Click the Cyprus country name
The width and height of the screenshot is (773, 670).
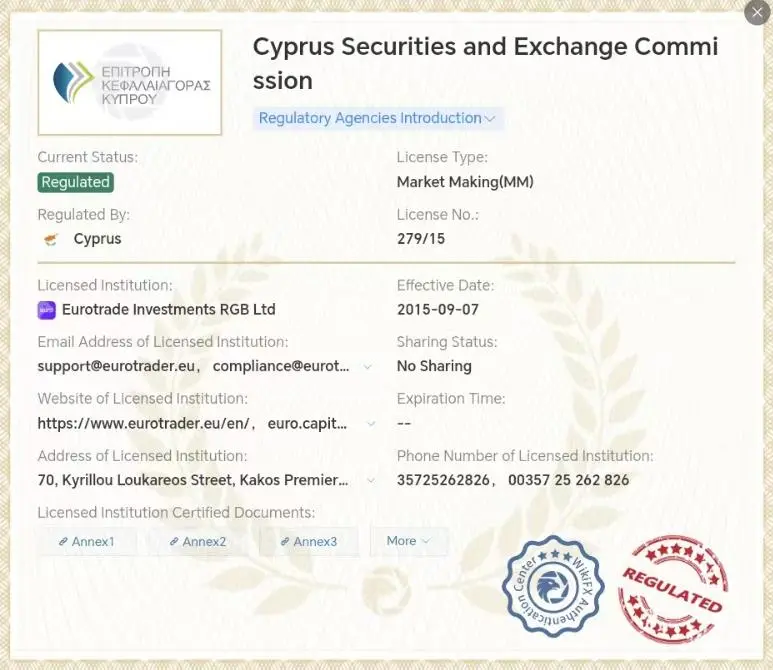coord(97,239)
